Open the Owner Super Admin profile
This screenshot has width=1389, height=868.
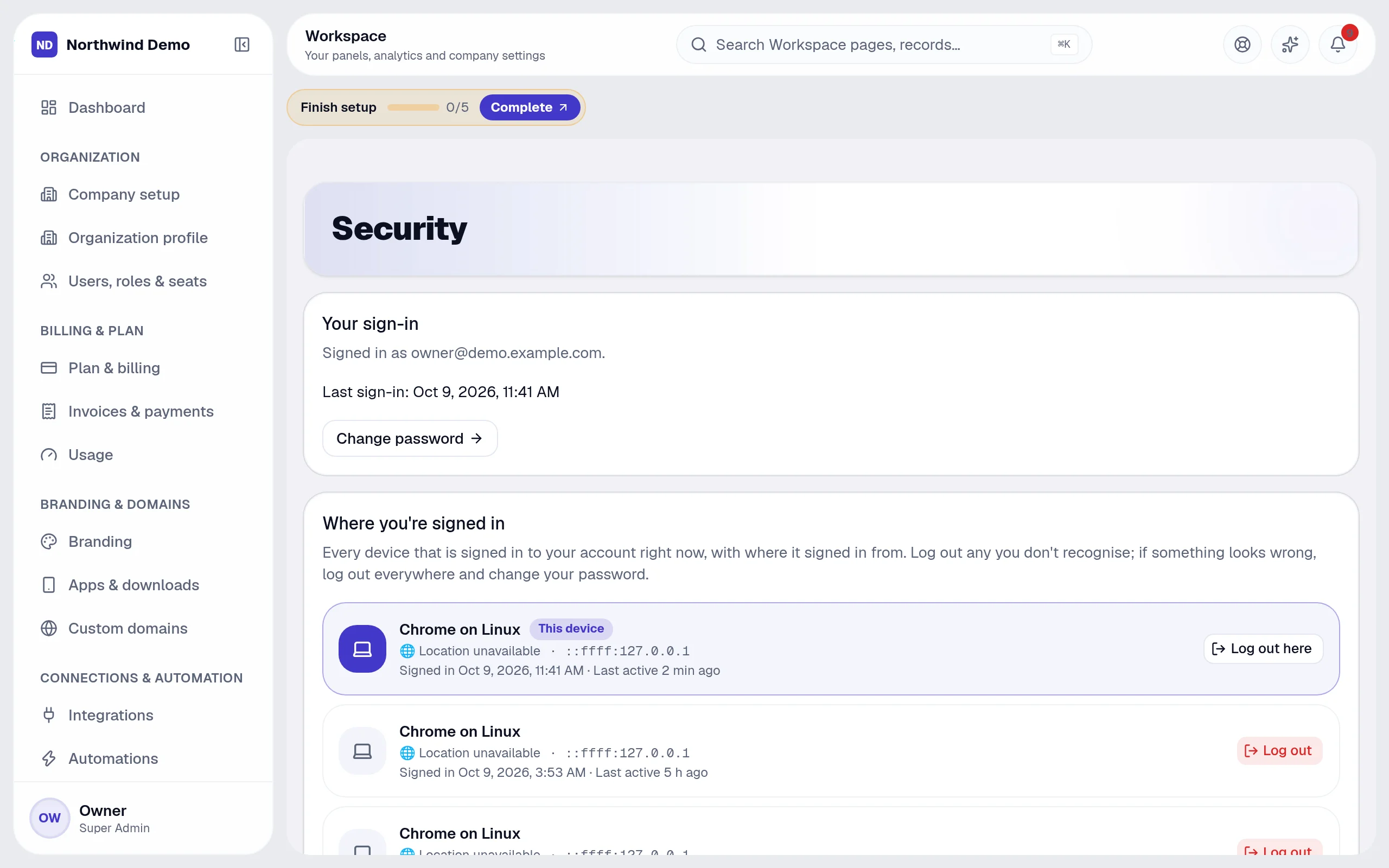click(143, 818)
